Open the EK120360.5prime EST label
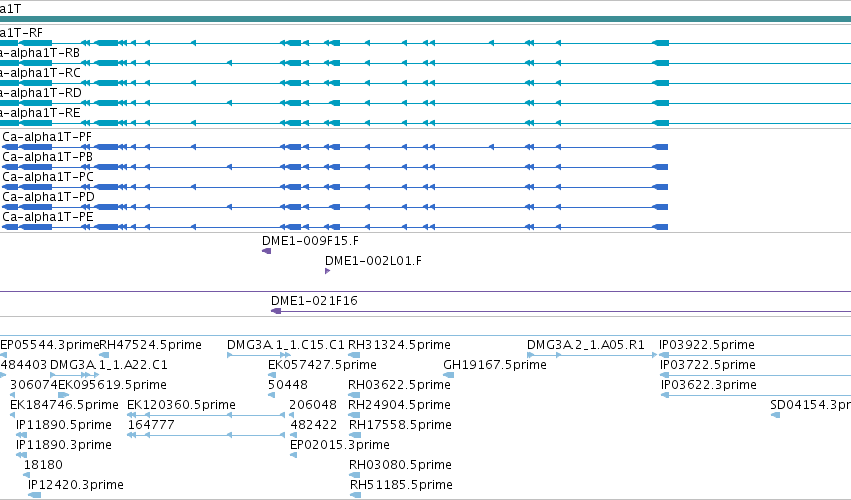 pos(181,405)
